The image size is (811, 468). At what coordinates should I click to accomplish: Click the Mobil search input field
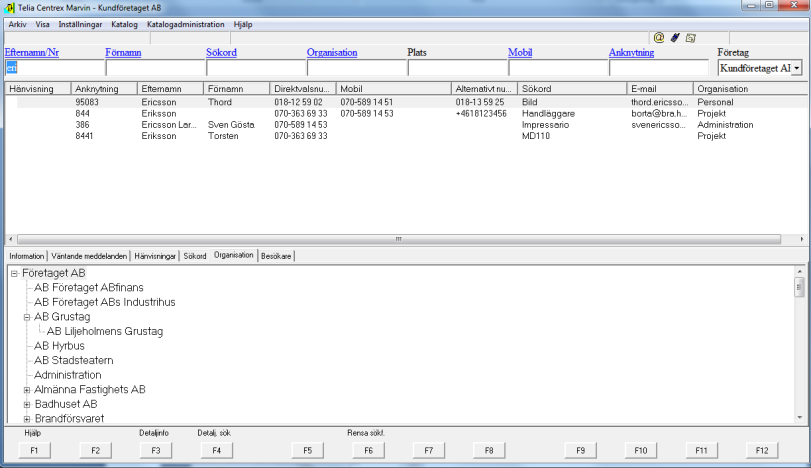(558, 68)
